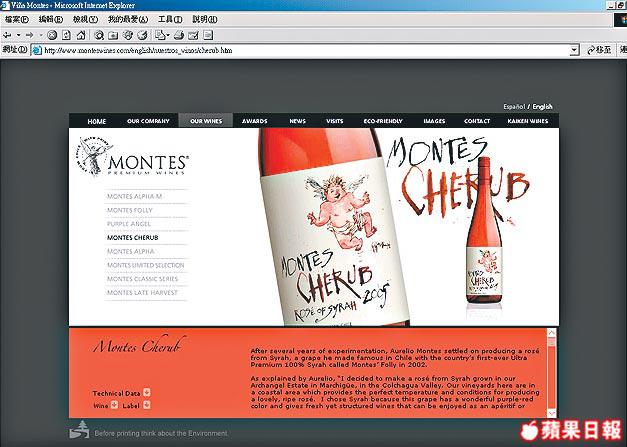Open the Favorites folder toolbar icon
The width and height of the screenshot is (627, 447).
(x=113, y=36)
